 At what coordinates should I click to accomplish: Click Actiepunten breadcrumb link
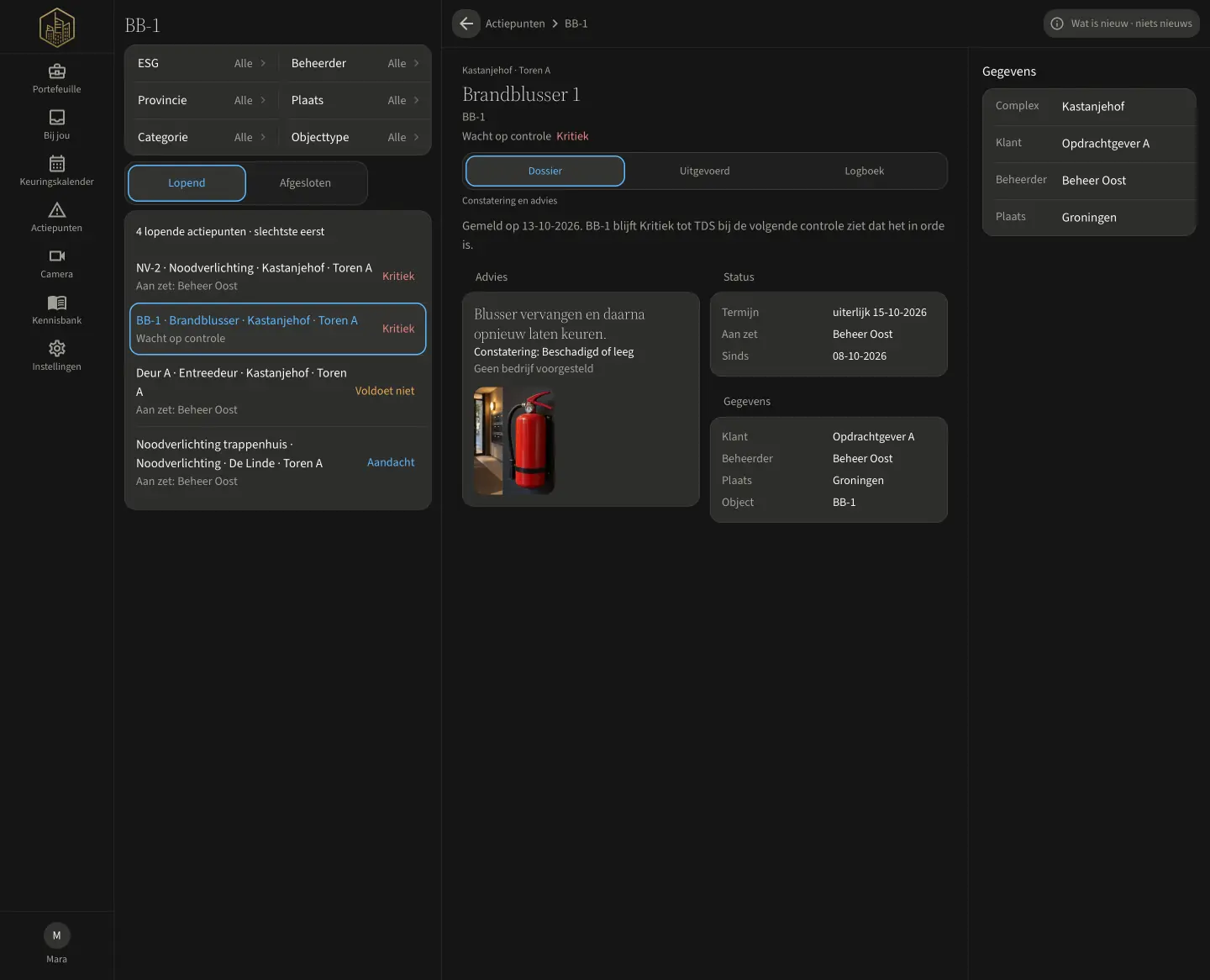point(515,24)
